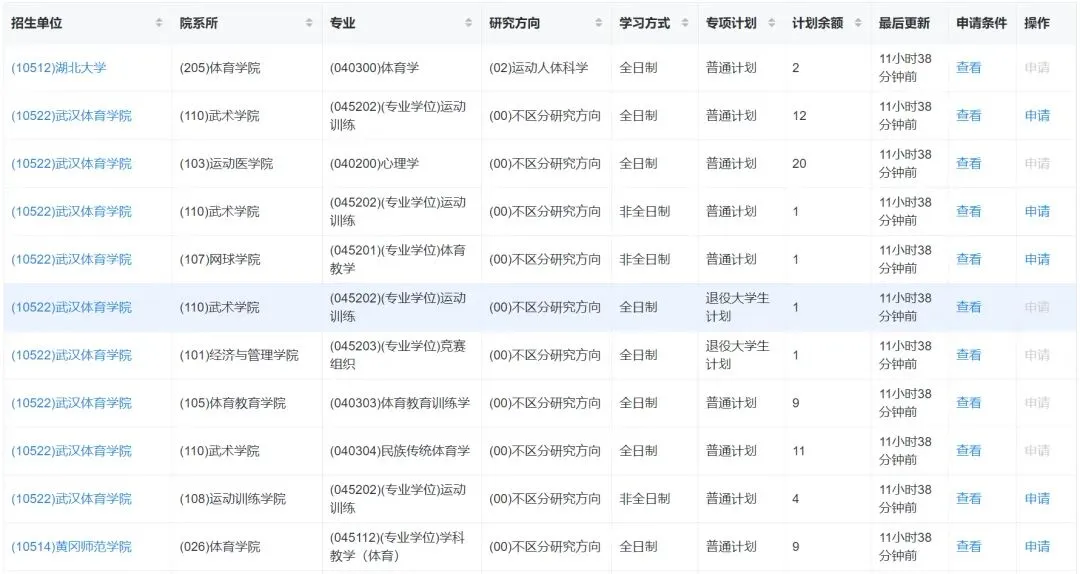This screenshot has width=1080, height=574.
Task: Sort table by 研究方向 column arrows
Action: pos(599,23)
